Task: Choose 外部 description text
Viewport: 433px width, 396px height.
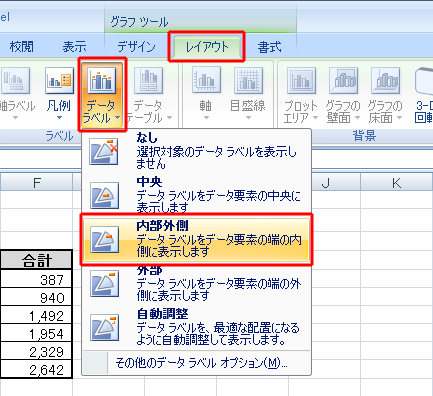Action: pyautogui.click(x=219, y=290)
